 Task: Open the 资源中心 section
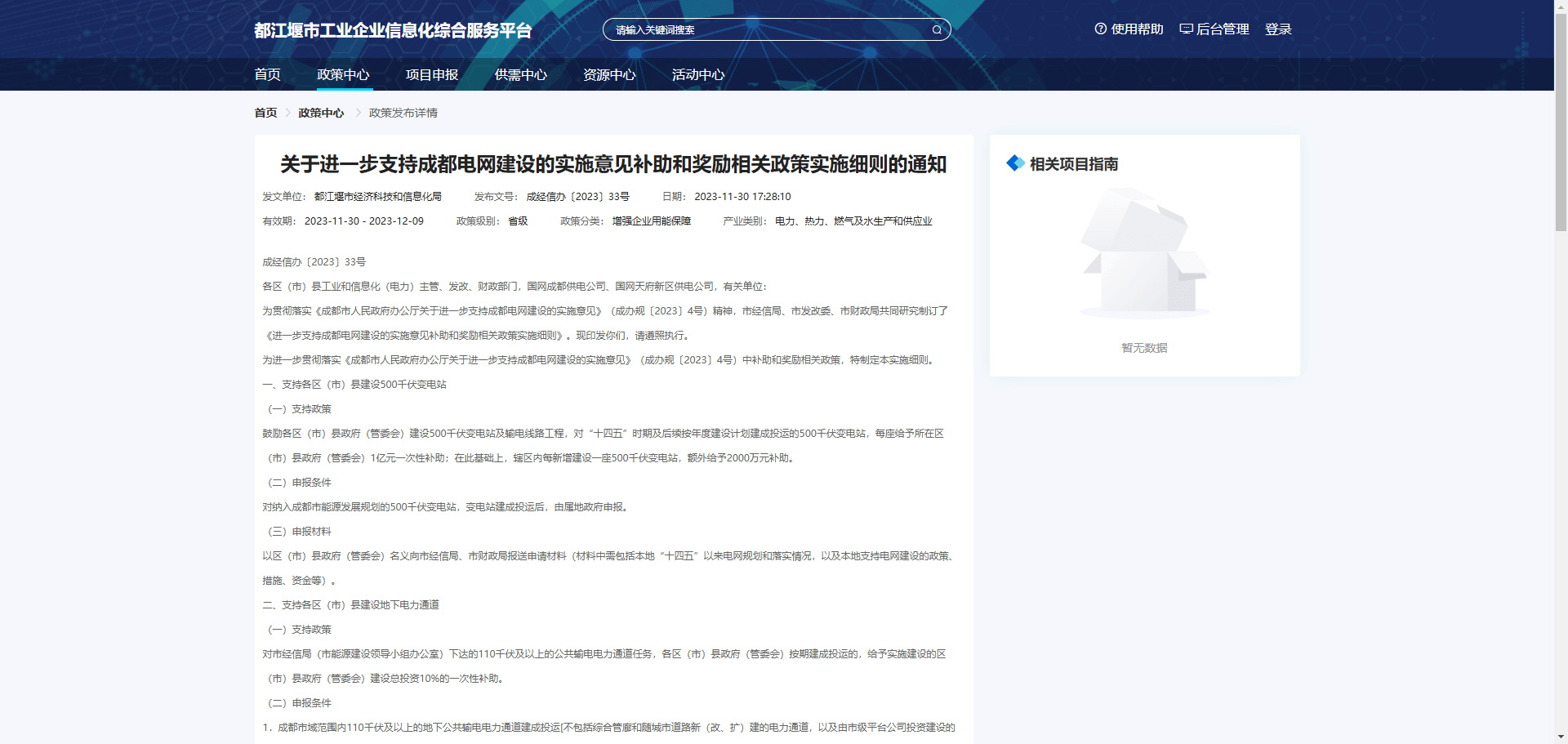pyautogui.click(x=609, y=74)
